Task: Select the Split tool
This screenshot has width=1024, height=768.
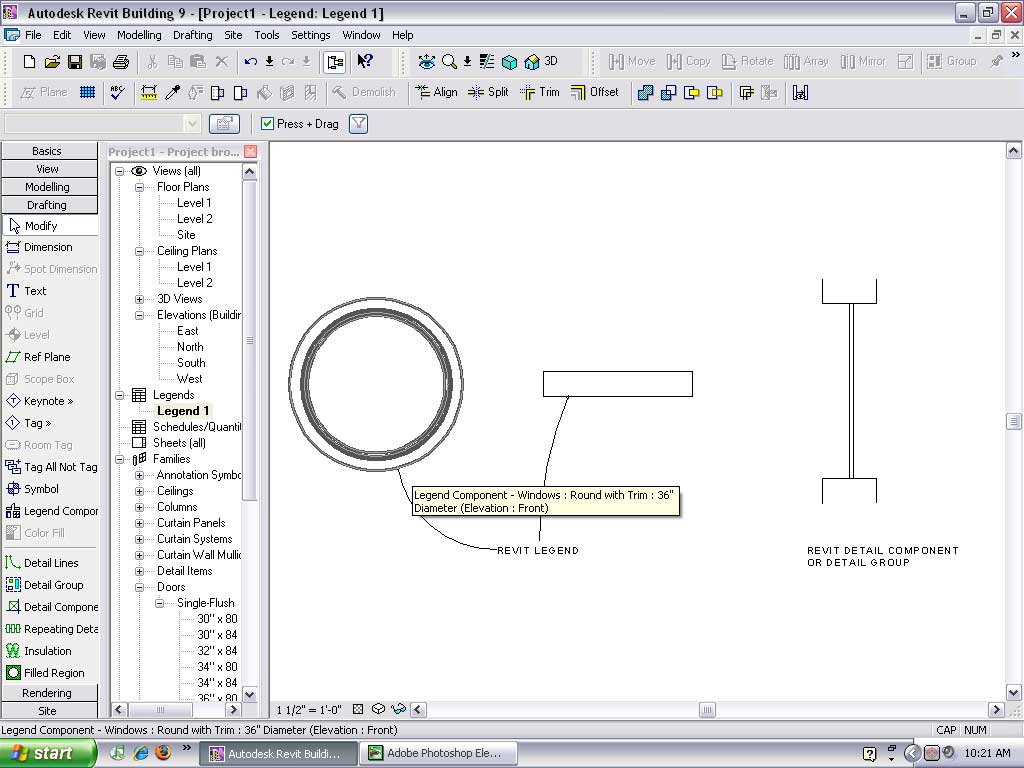Action: pos(488,92)
